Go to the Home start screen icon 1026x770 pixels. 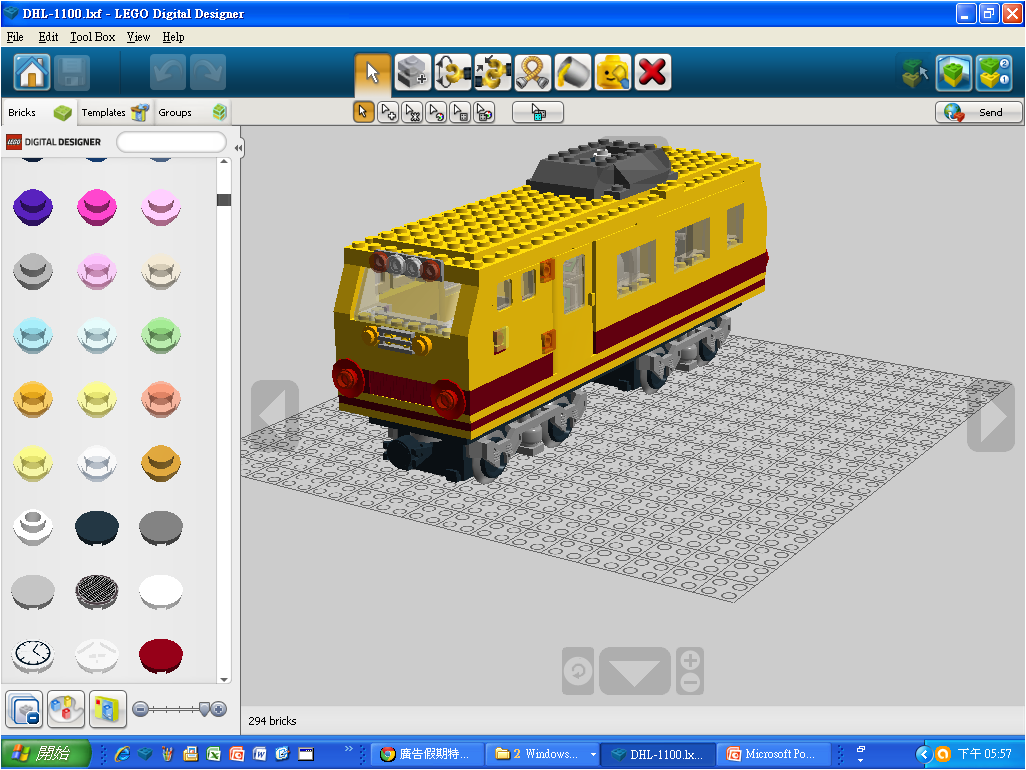32,72
